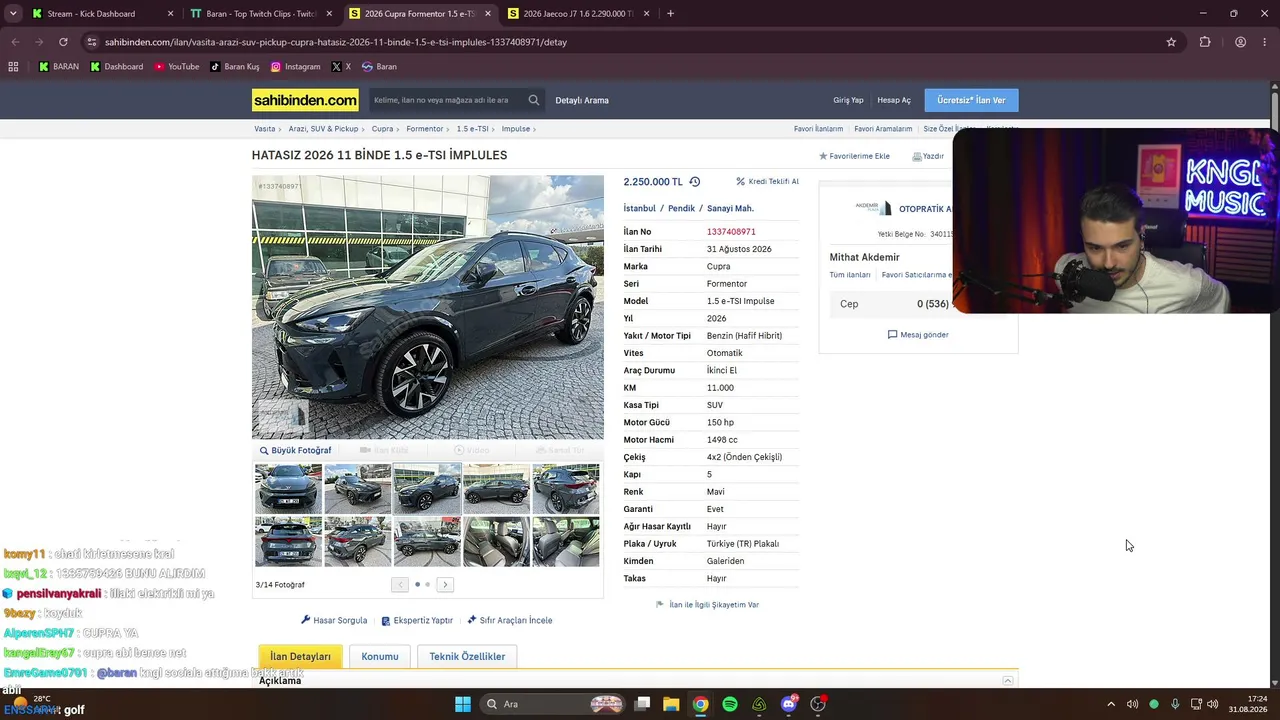Open the Pendik location link
Viewport: 1280px width, 720px height.
click(x=681, y=208)
